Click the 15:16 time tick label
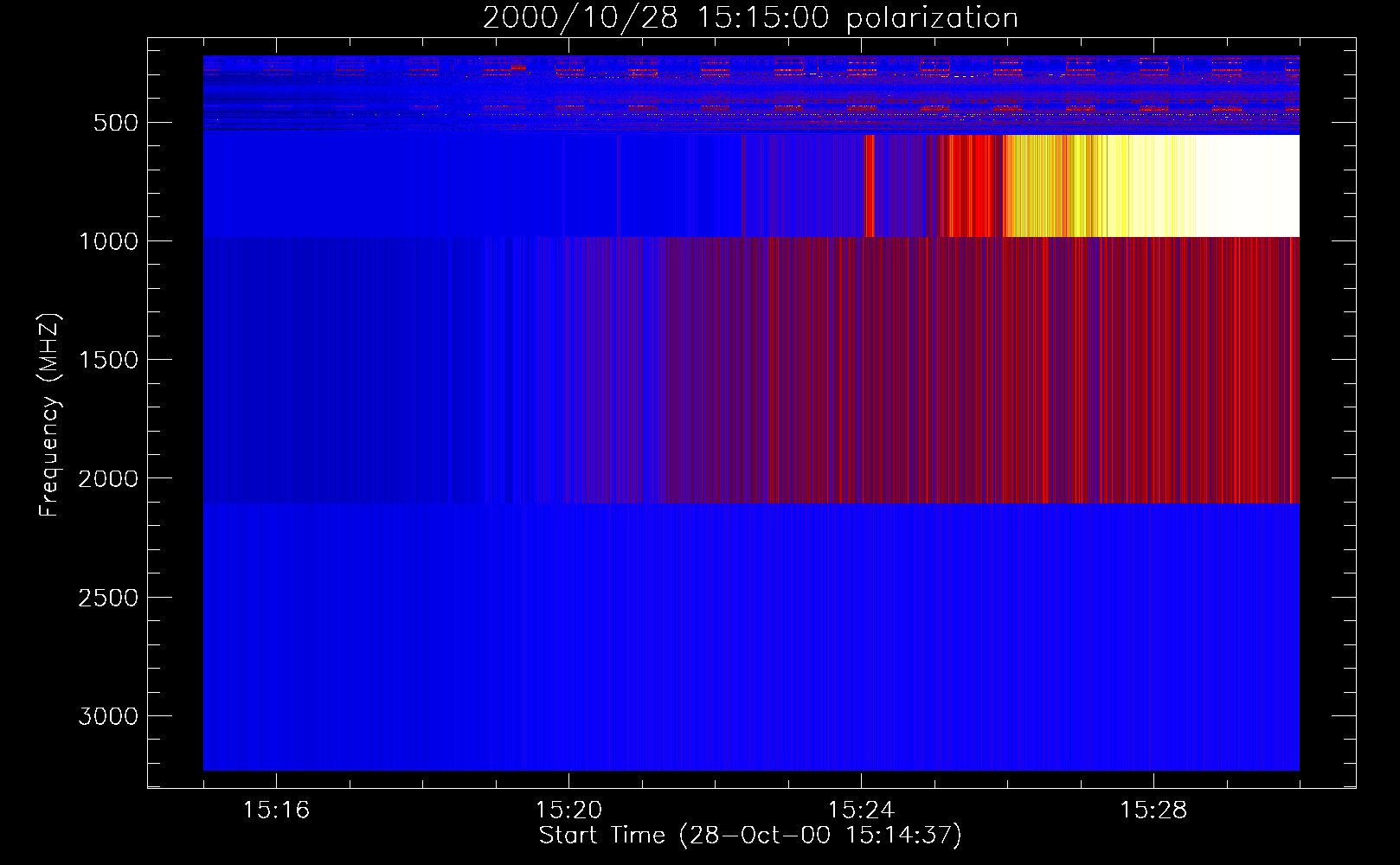Viewport: 1400px width, 865px height. (276, 810)
